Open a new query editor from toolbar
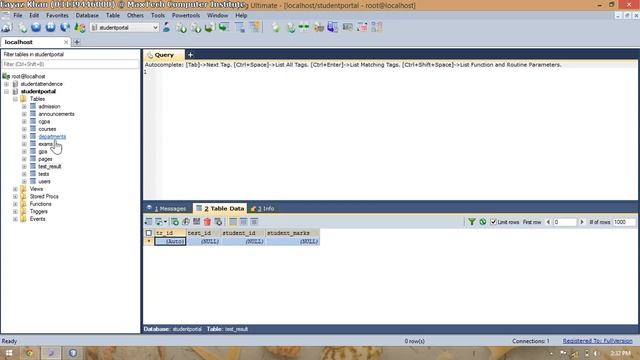The width and height of the screenshot is (640, 360). pyautogui.click(x=23, y=27)
